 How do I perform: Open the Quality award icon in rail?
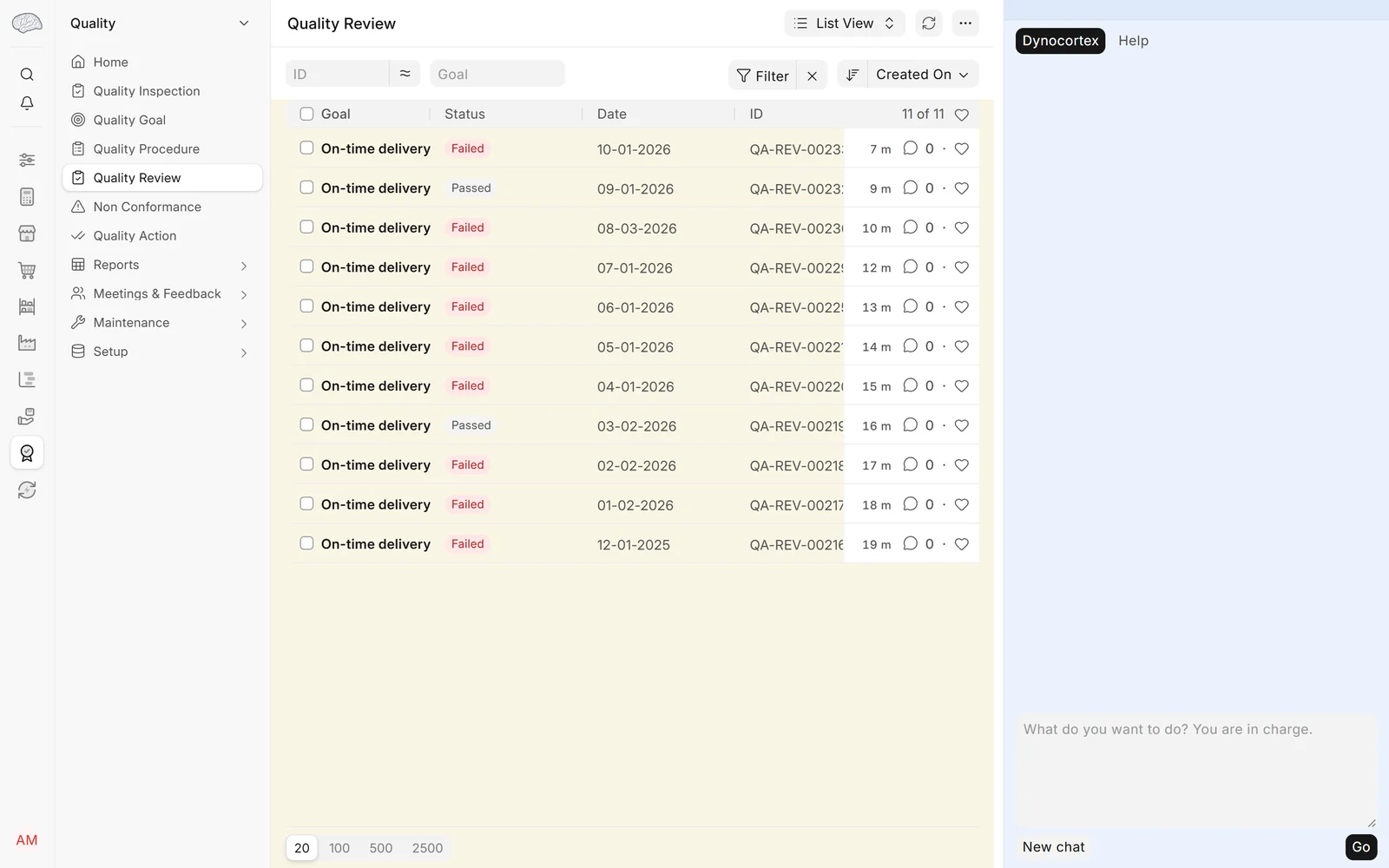tap(27, 453)
